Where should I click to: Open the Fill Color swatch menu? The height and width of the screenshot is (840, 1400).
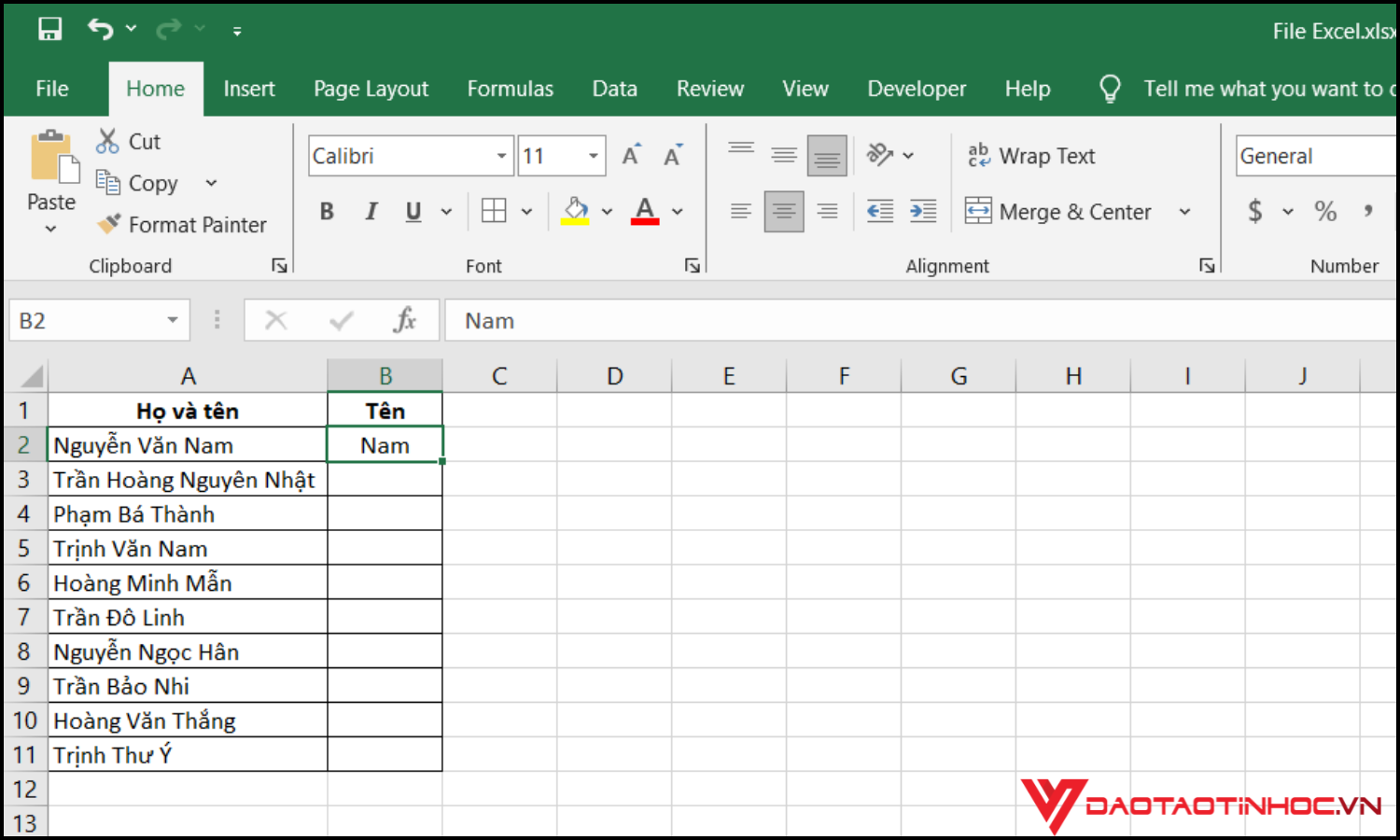click(608, 211)
